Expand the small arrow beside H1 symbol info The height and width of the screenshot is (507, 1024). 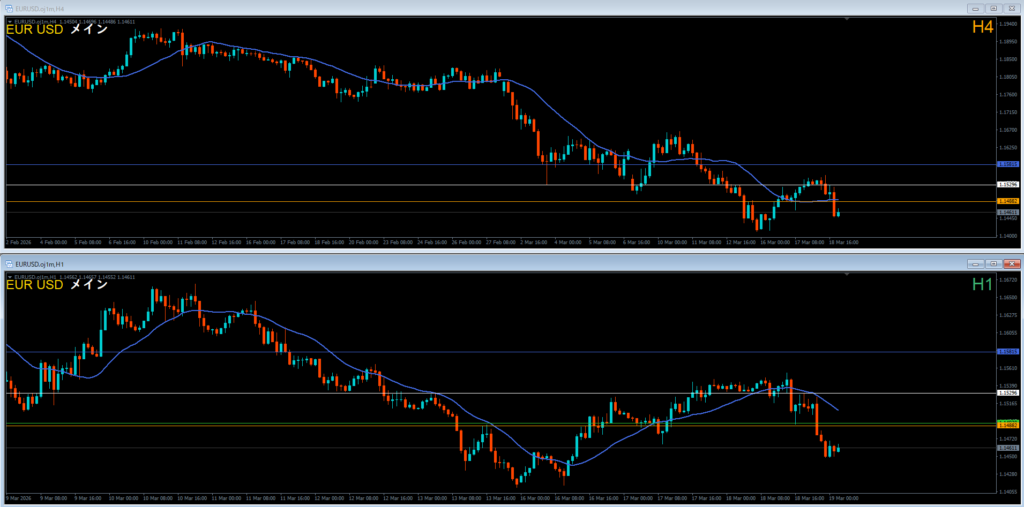tap(10, 275)
